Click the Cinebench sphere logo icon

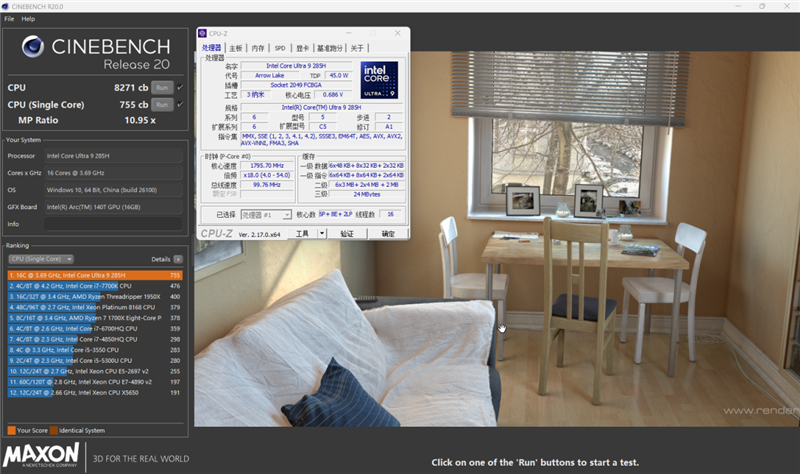point(33,46)
